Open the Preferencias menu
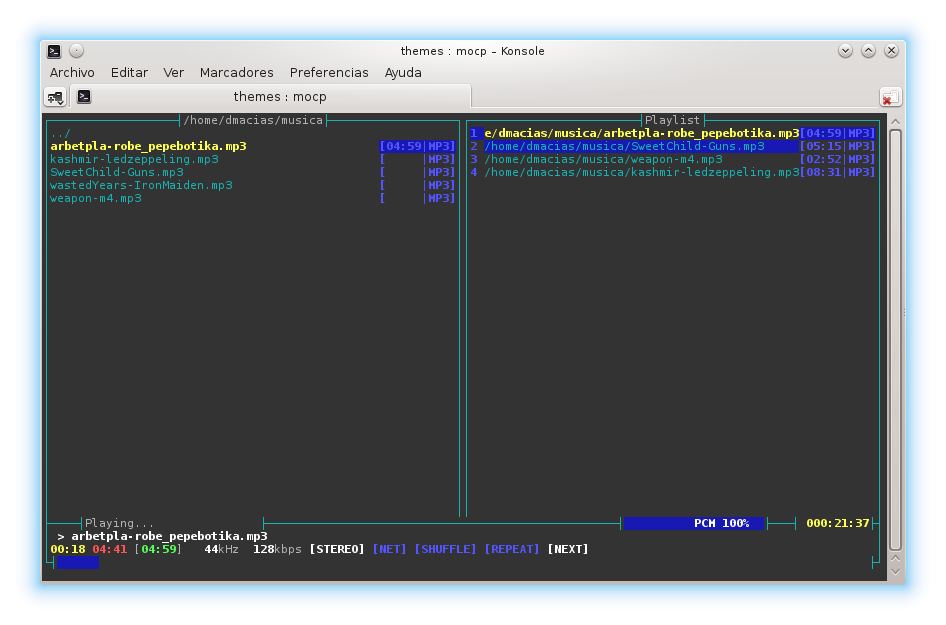This screenshot has height=625, width=946. point(329,73)
